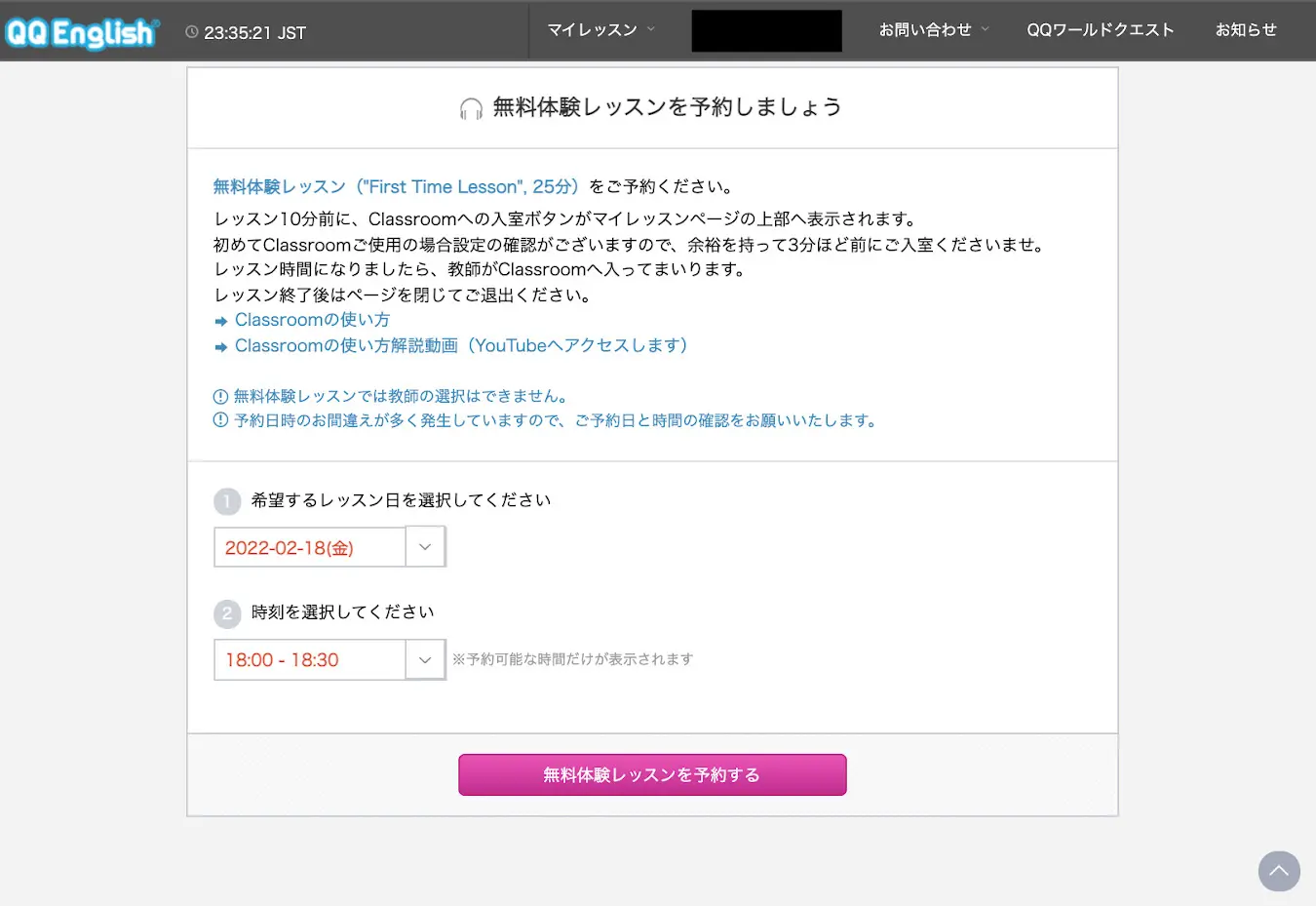Select the 18:00 - 18:30 time field

pyautogui.click(x=309, y=659)
